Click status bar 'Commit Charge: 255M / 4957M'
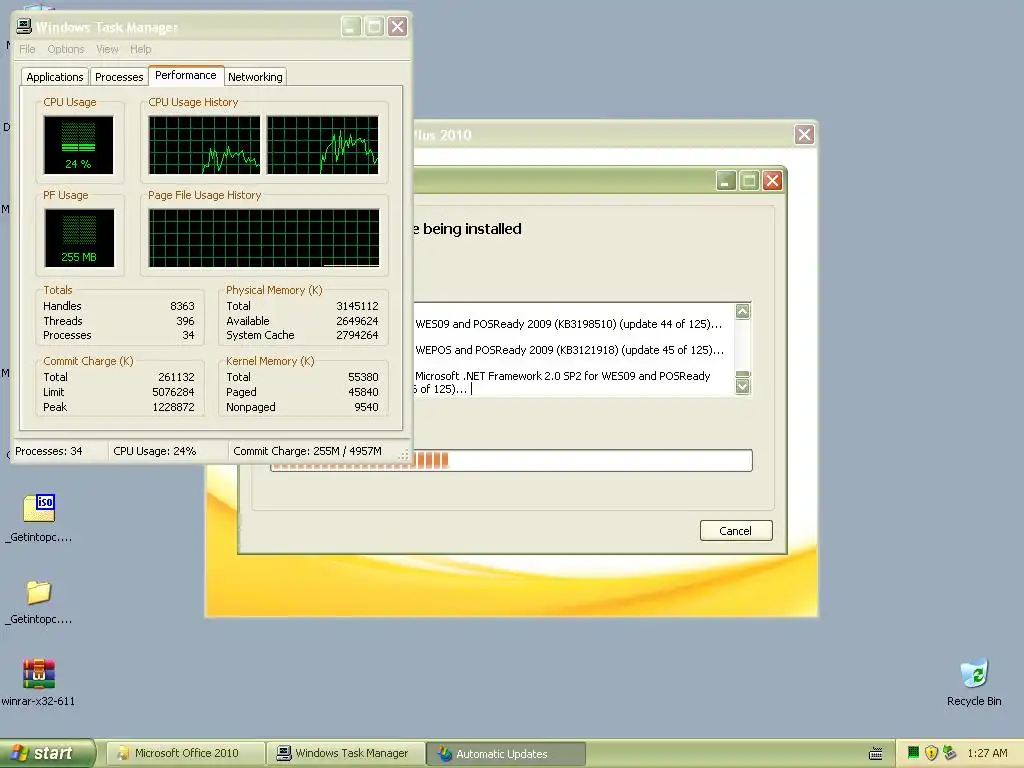 pyautogui.click(x=308, y=451)
